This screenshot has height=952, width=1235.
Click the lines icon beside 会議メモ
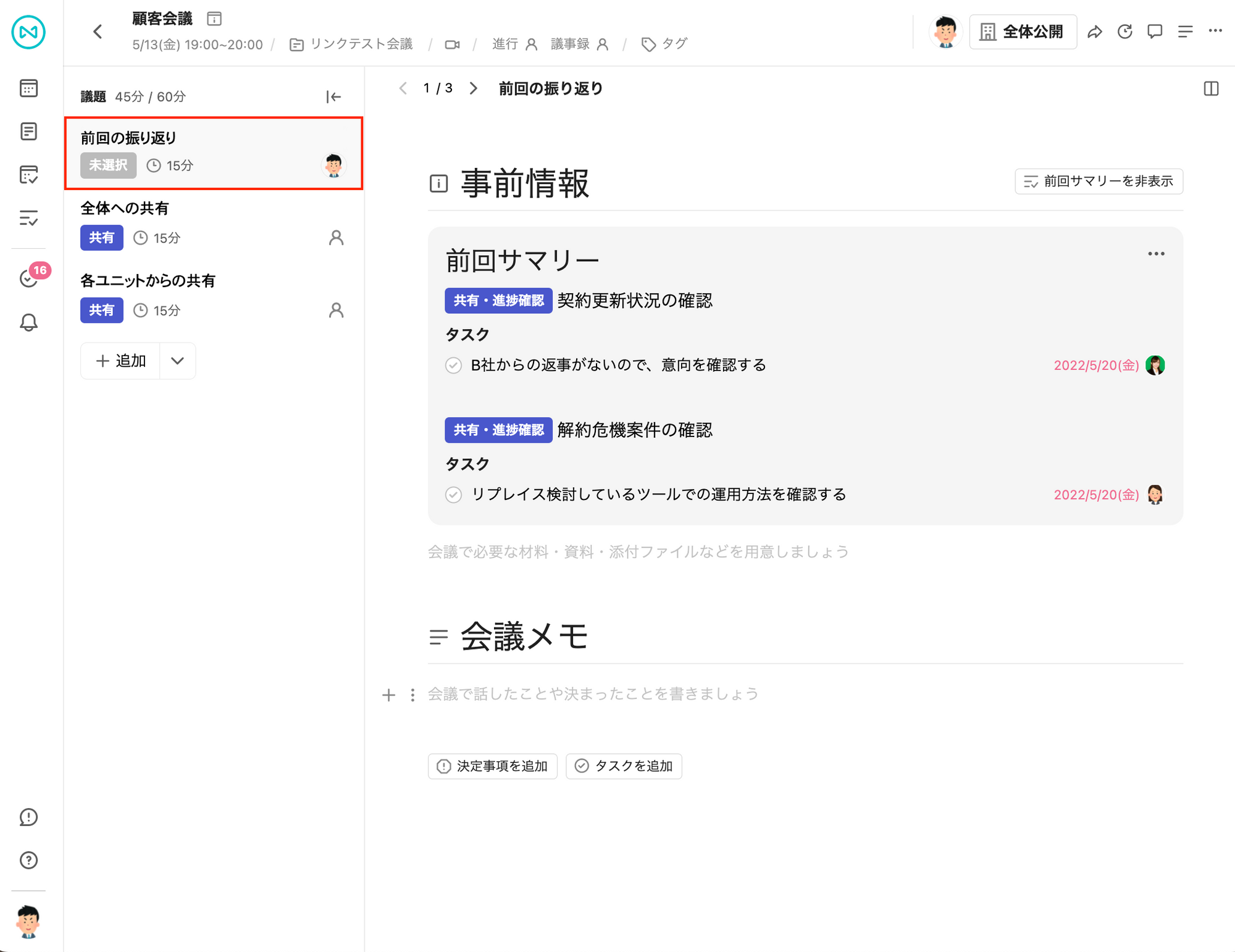(x=438, y=637)
